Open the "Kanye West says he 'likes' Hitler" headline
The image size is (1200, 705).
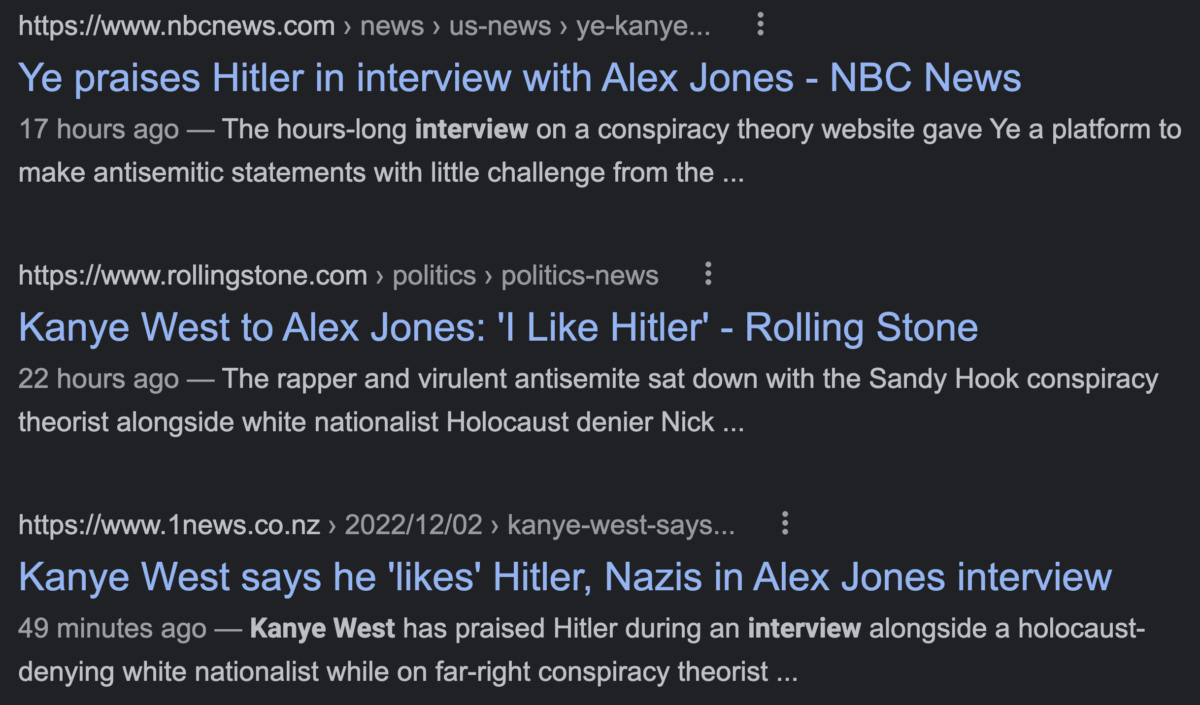(565, 576)
